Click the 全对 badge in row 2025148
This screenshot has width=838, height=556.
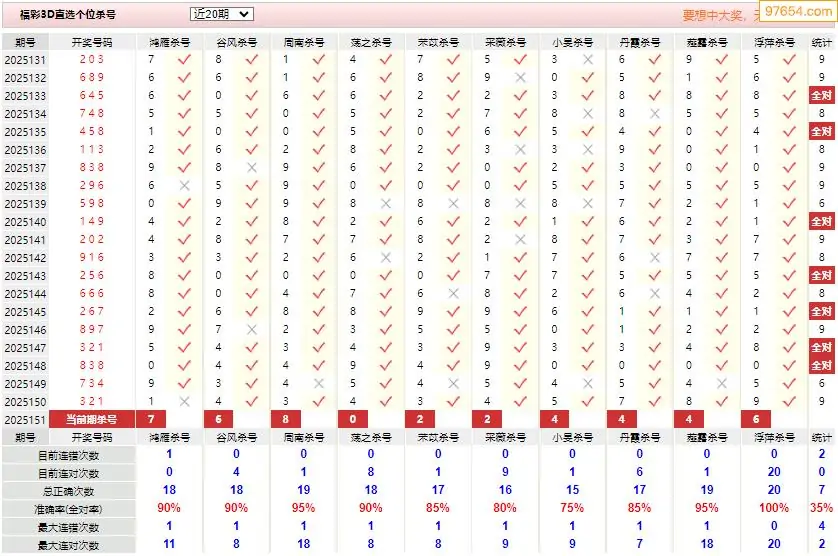[x=821, y=366]
